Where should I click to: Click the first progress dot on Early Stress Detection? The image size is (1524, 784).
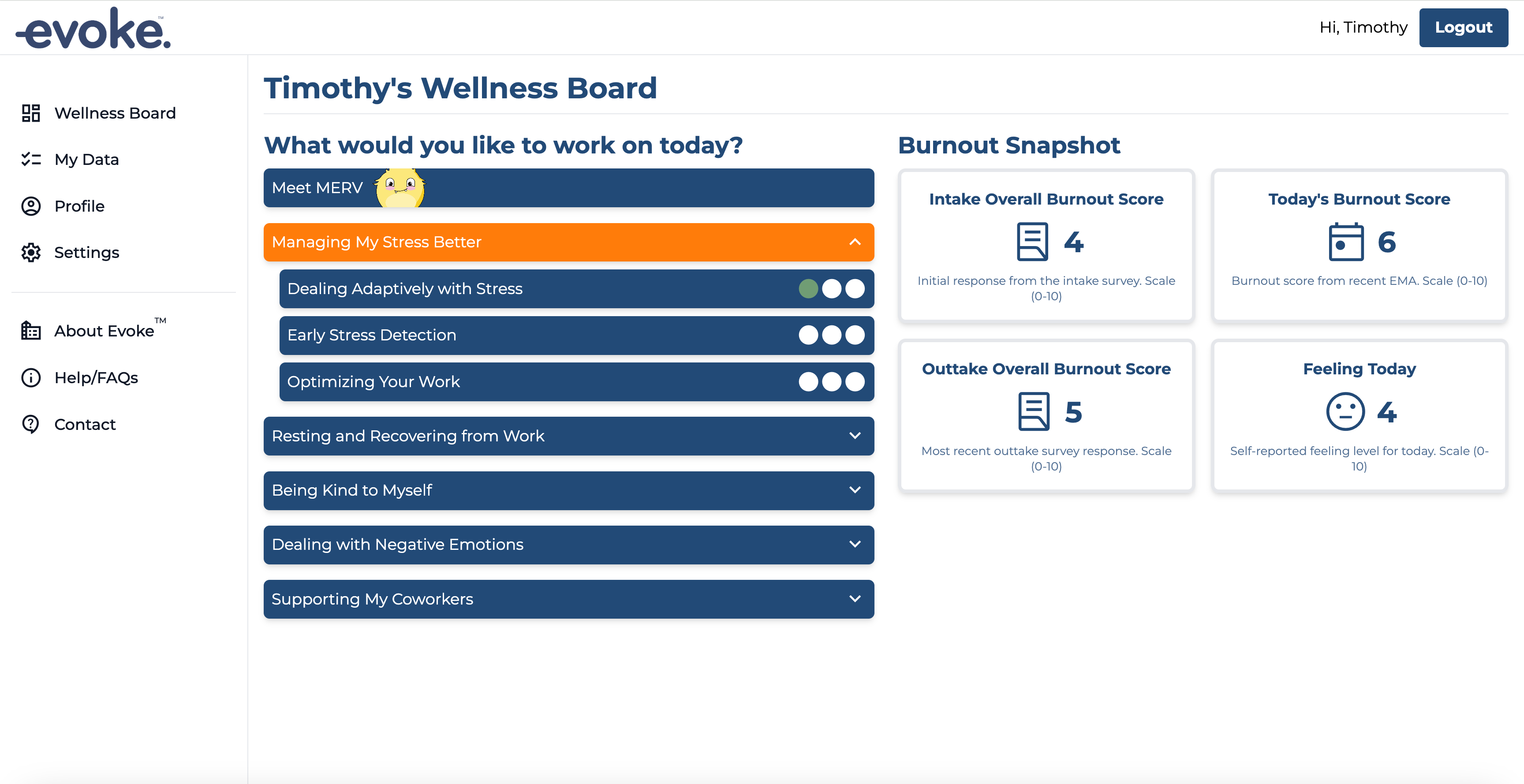[x=808, y=335]
